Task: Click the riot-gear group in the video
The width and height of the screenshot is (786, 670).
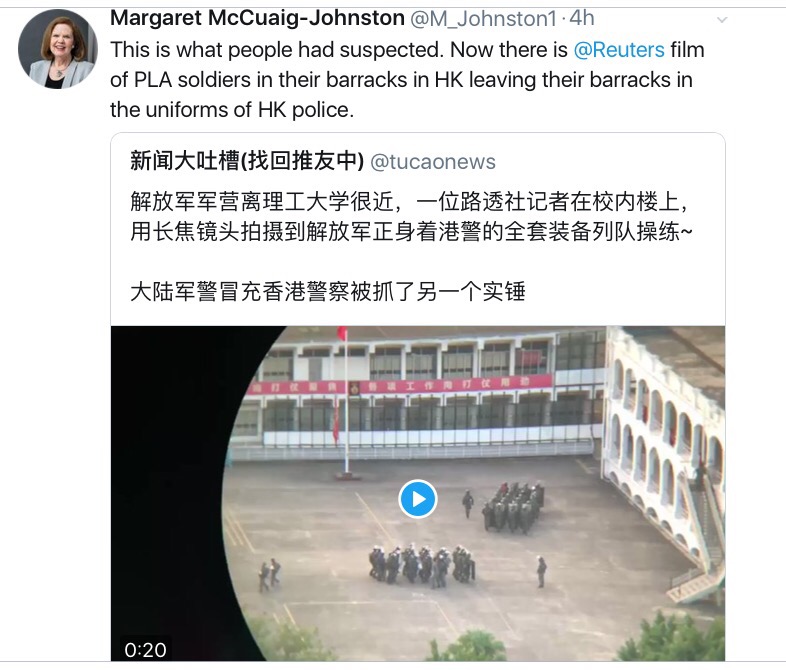Action: (422, 565)
